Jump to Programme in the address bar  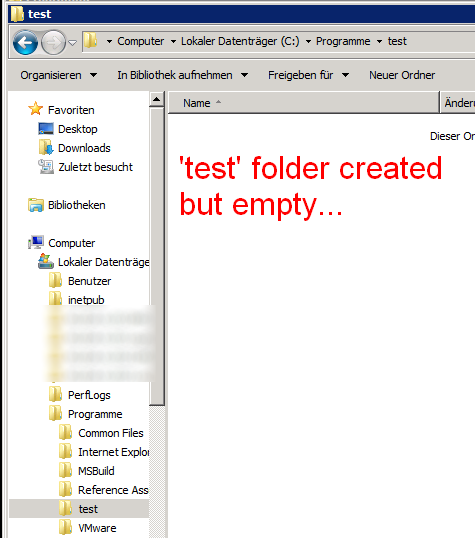343,42
